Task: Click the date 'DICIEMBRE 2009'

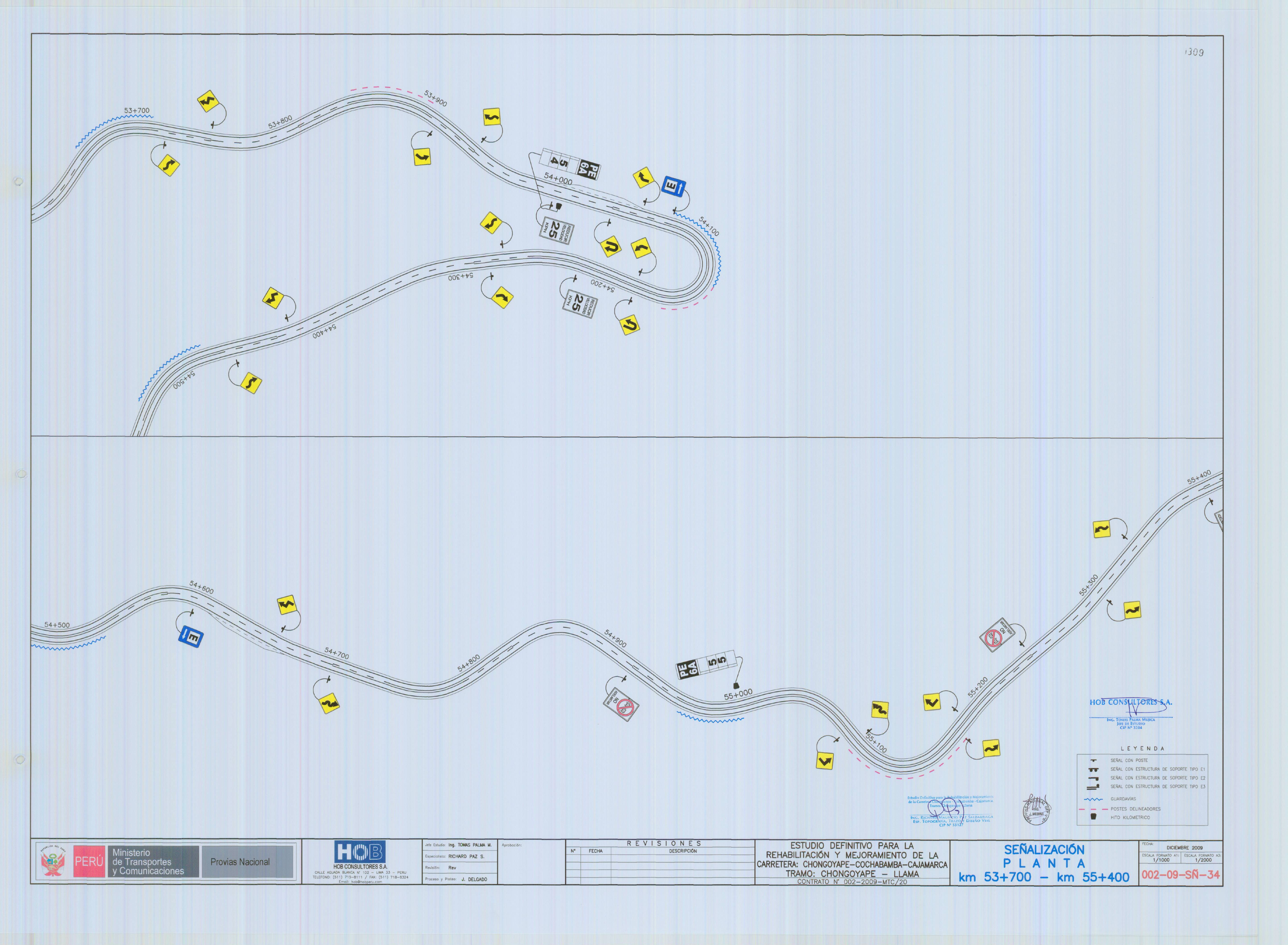Action: pyautogui.click(x=1184, y=848)
